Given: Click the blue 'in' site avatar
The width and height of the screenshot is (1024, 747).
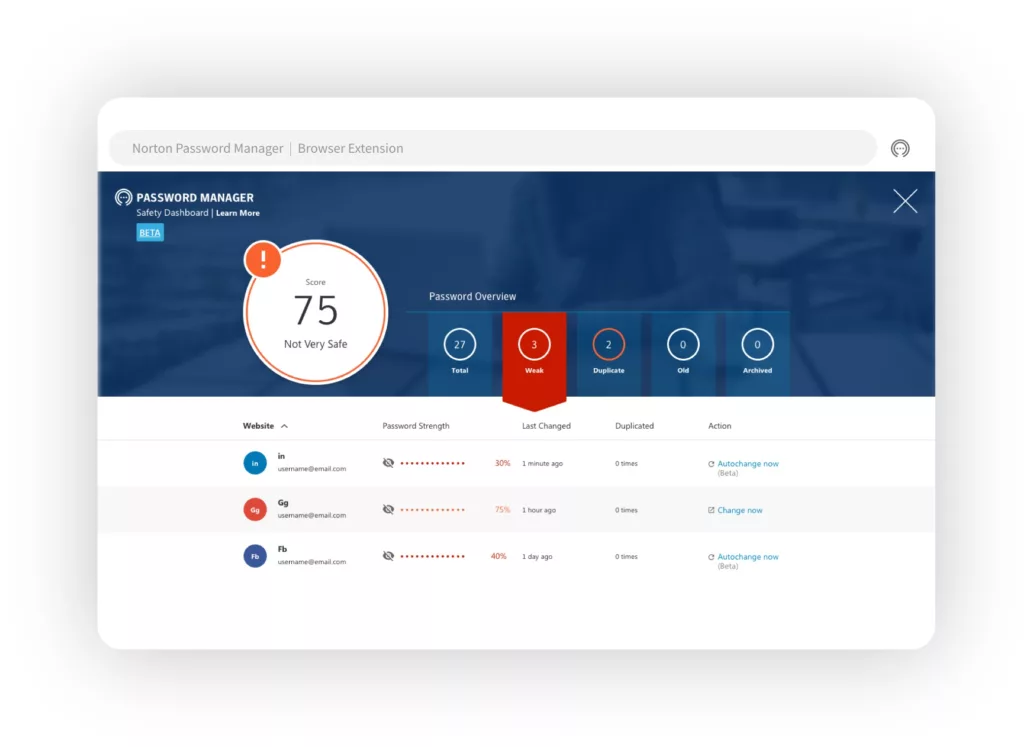Looking at the screenshot, I should click(255, 463).
